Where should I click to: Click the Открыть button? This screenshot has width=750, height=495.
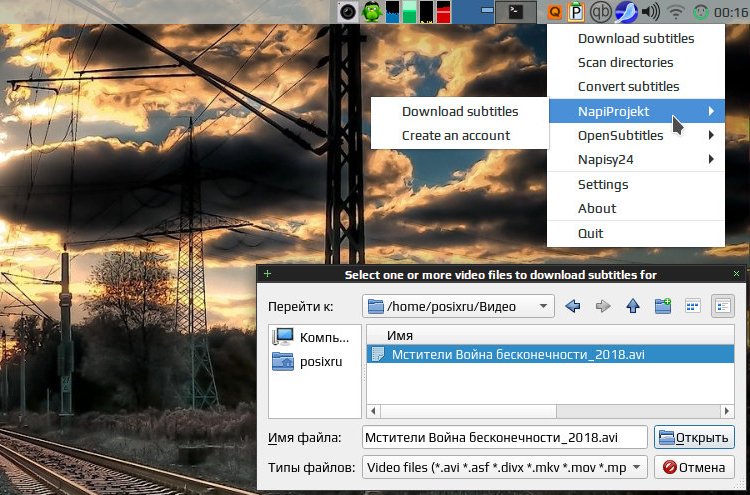coord(694,437)
